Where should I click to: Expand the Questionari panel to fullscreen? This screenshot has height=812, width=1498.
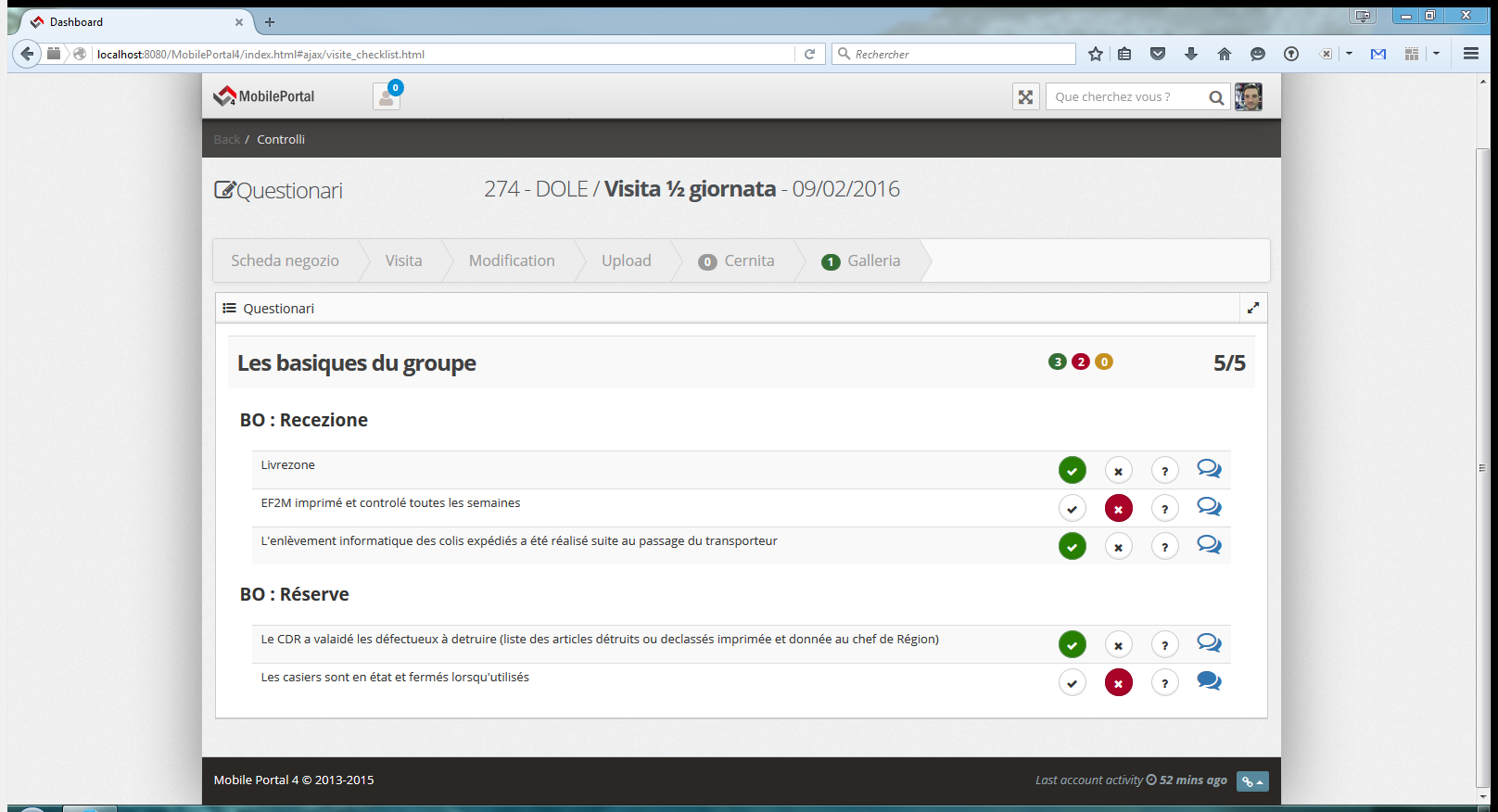tap(1252, 308)
